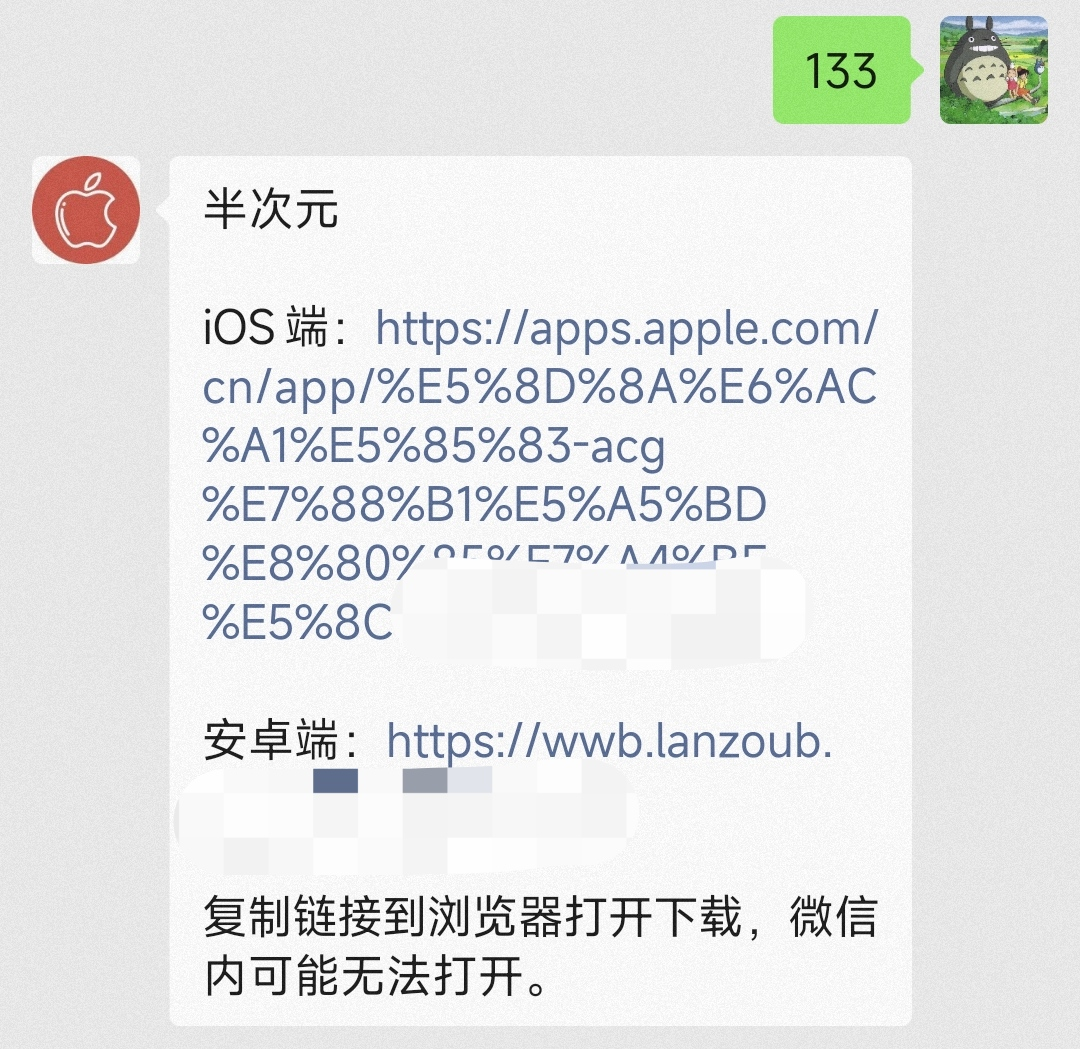Tap the 安卓端 label
Screen dimensions: 1080x1049
(271, 740)
